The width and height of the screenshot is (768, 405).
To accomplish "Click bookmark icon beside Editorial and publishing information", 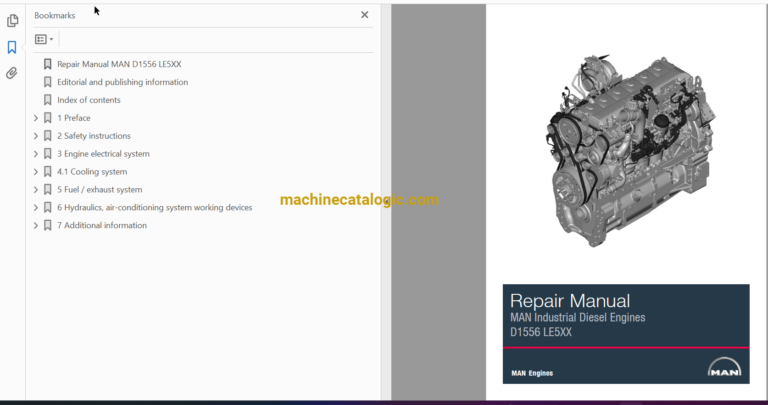I will click(48, 82).
